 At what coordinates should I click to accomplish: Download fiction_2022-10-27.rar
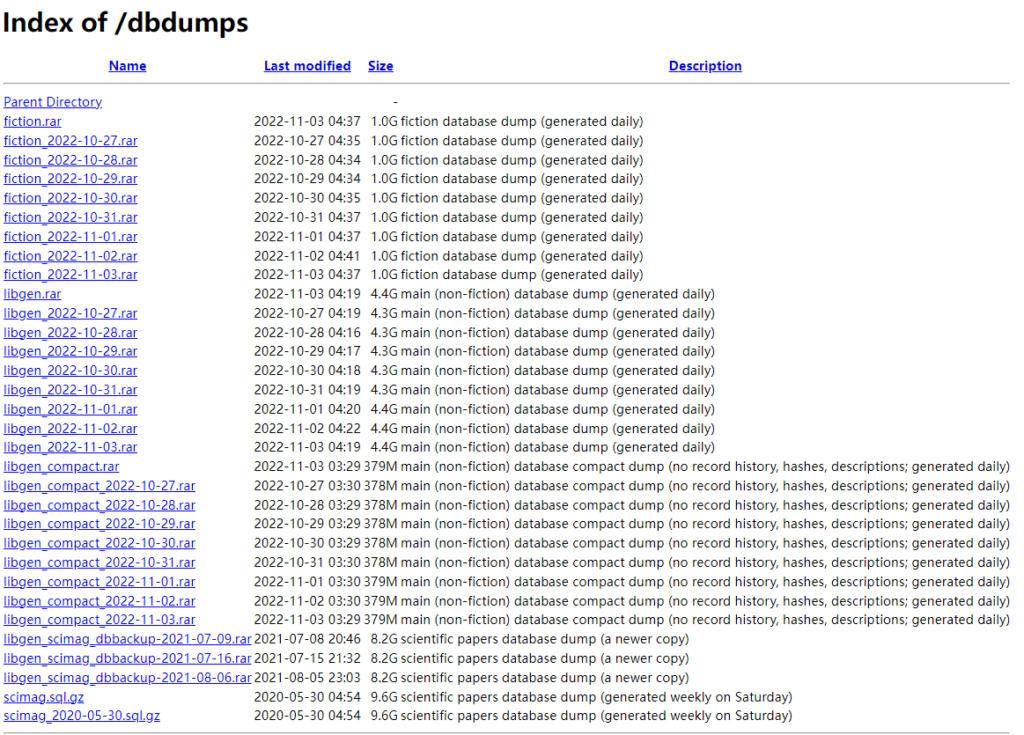click(71, 140)
